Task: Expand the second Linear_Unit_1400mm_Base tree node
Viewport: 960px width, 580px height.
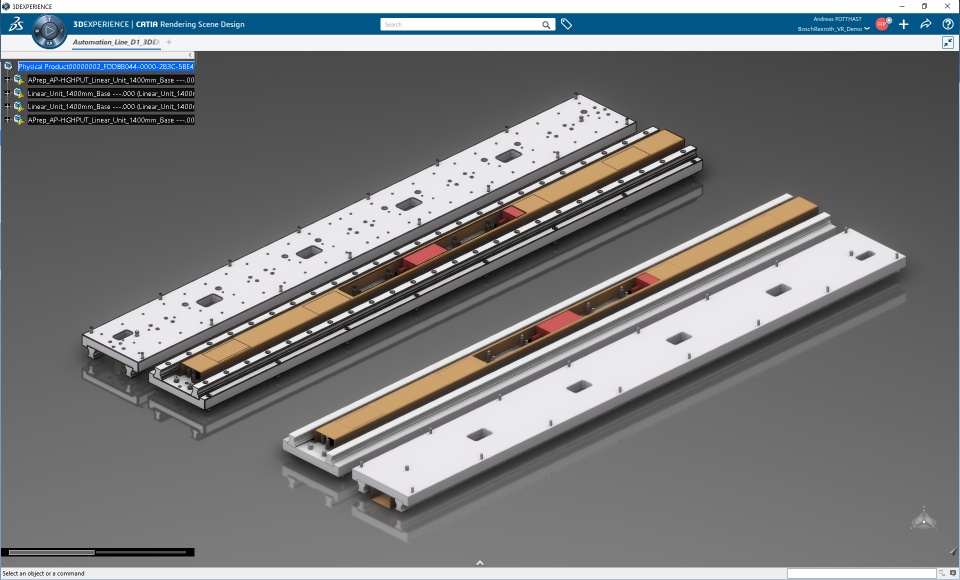Action: [7, 107]
